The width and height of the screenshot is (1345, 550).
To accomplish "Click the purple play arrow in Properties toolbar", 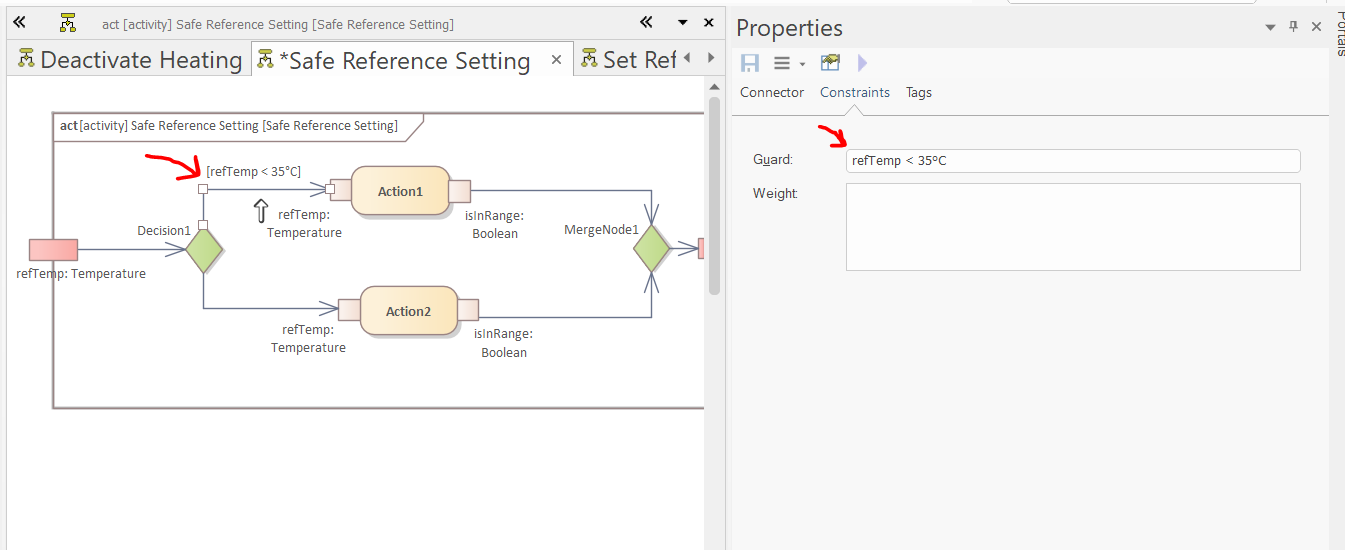I will click(862, 63).
